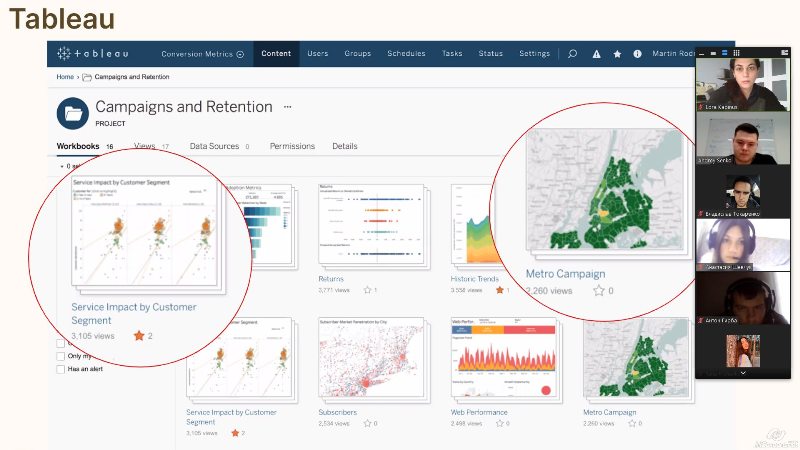Screen dimensions: 800x450
Task: Open the Settings tab
Action: tap(534, 54)
